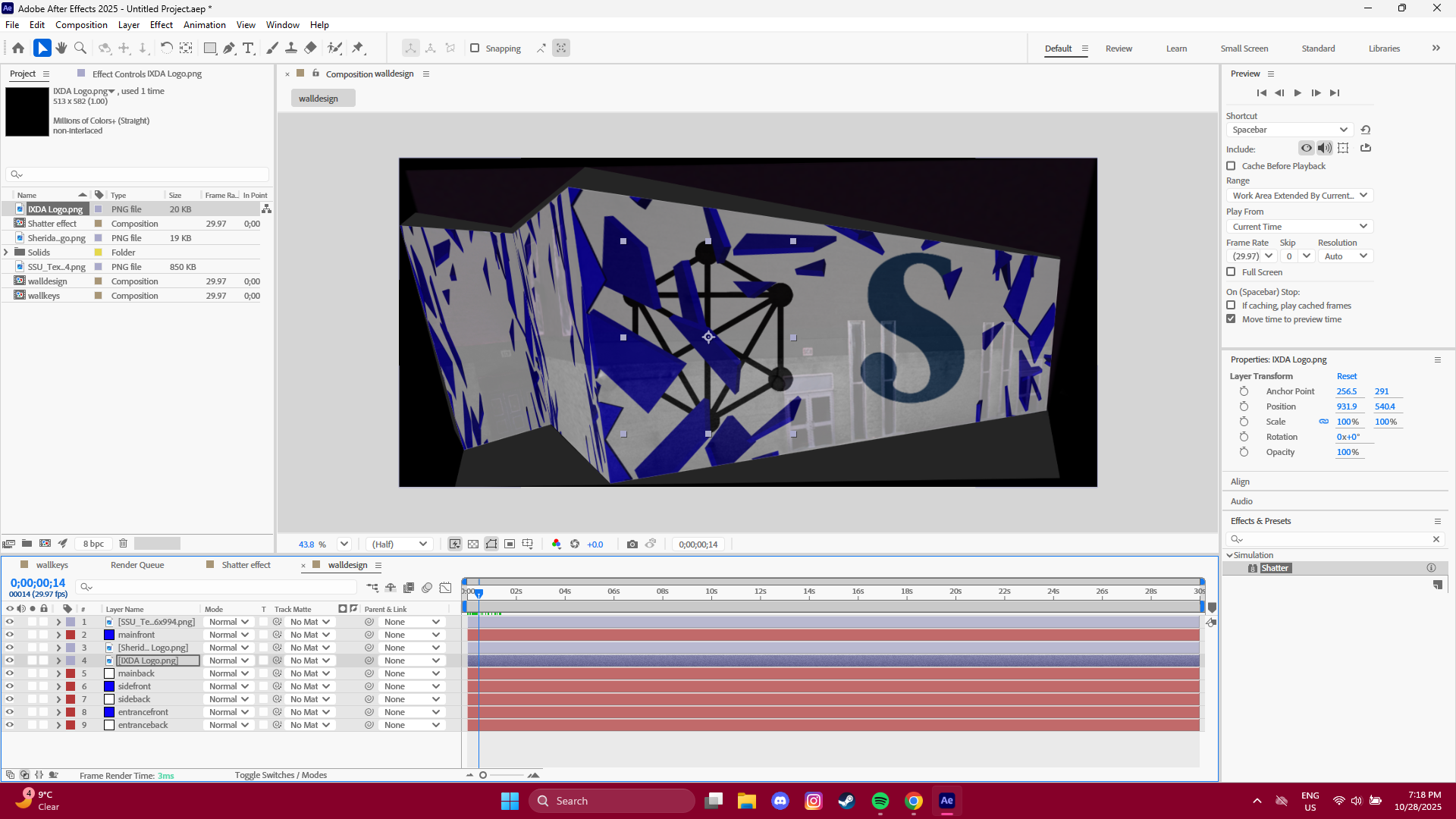
Task: Select the Pen tool
Action: click(229, 48)
